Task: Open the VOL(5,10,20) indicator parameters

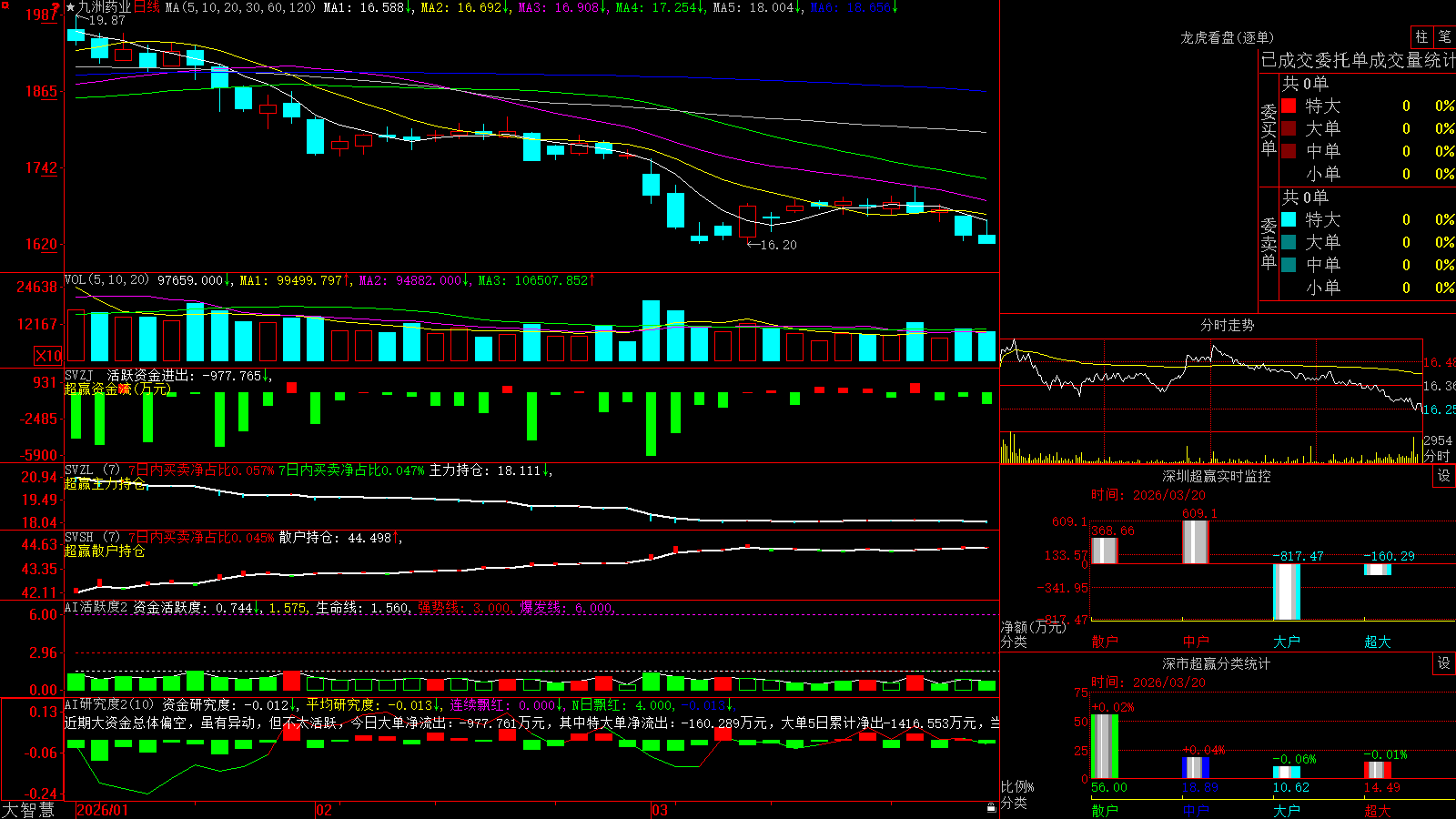Action: click(x=106, y=280)
